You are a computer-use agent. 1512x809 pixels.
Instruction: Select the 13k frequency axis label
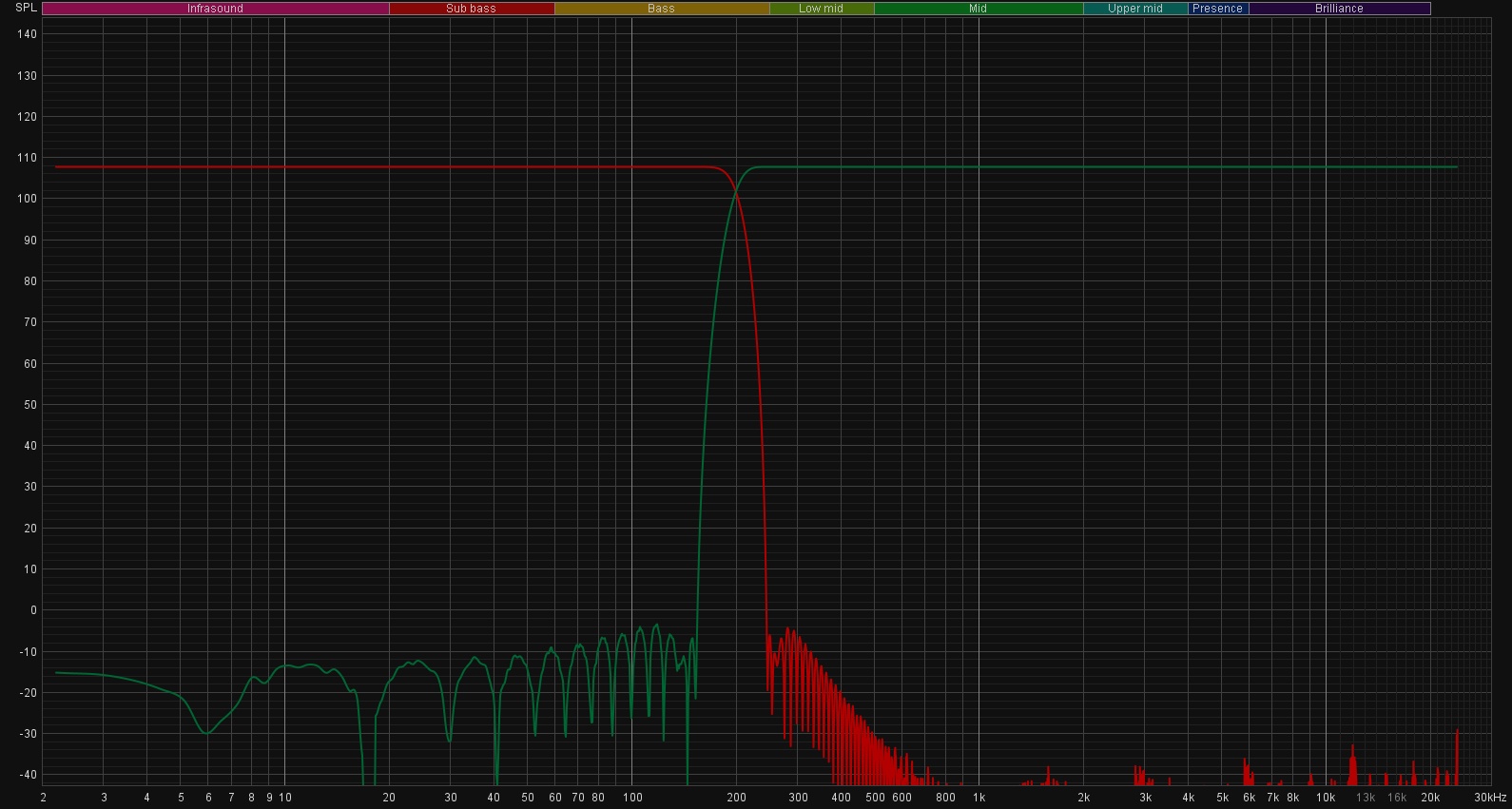click(1366, 798)
